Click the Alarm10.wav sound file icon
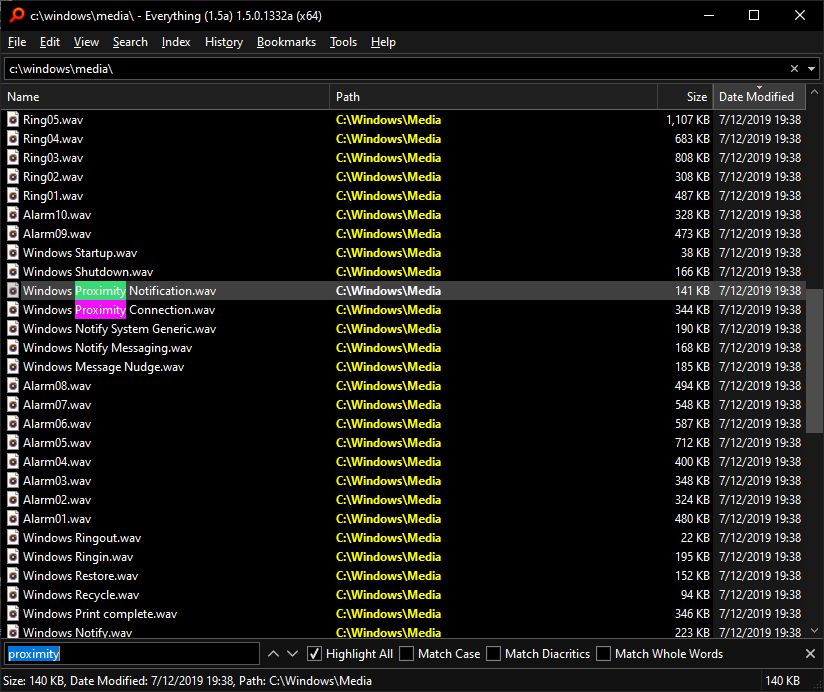 click(x=13, y=215)
